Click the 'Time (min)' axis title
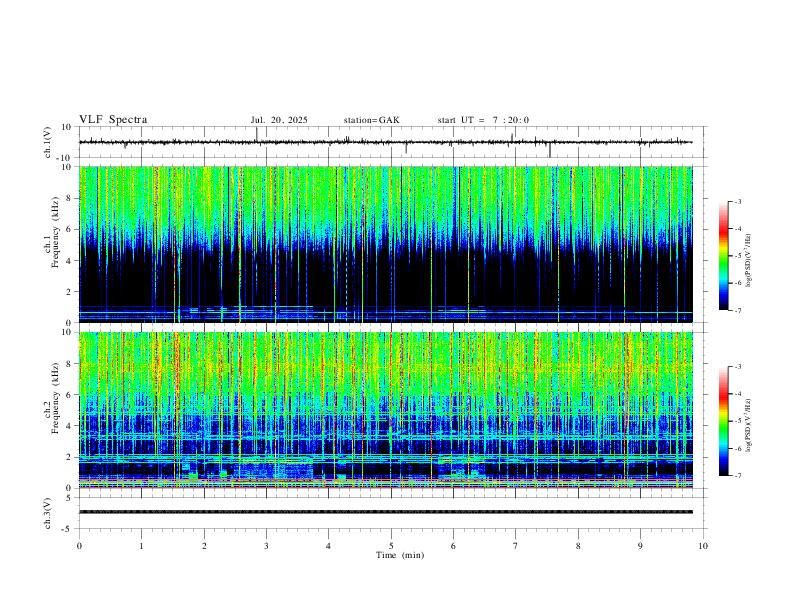Screen dimensions: 792x612 coord(400,555)
